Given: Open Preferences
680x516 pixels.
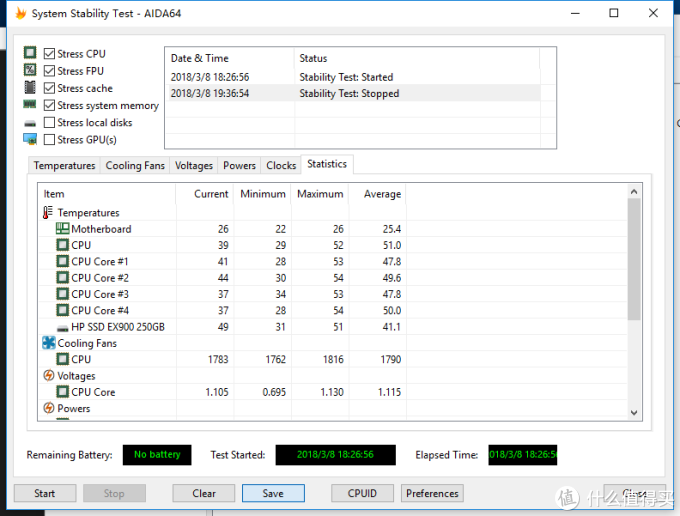Looking at the screenshot, I should (x=432, y=493).
